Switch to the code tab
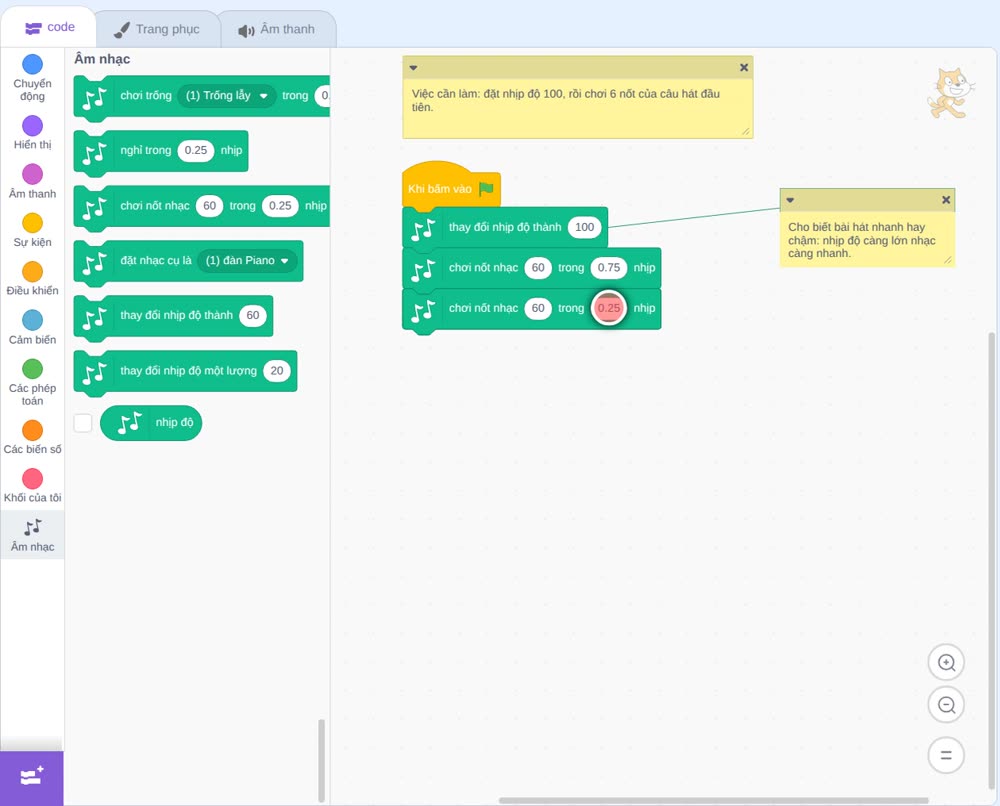 49,27
